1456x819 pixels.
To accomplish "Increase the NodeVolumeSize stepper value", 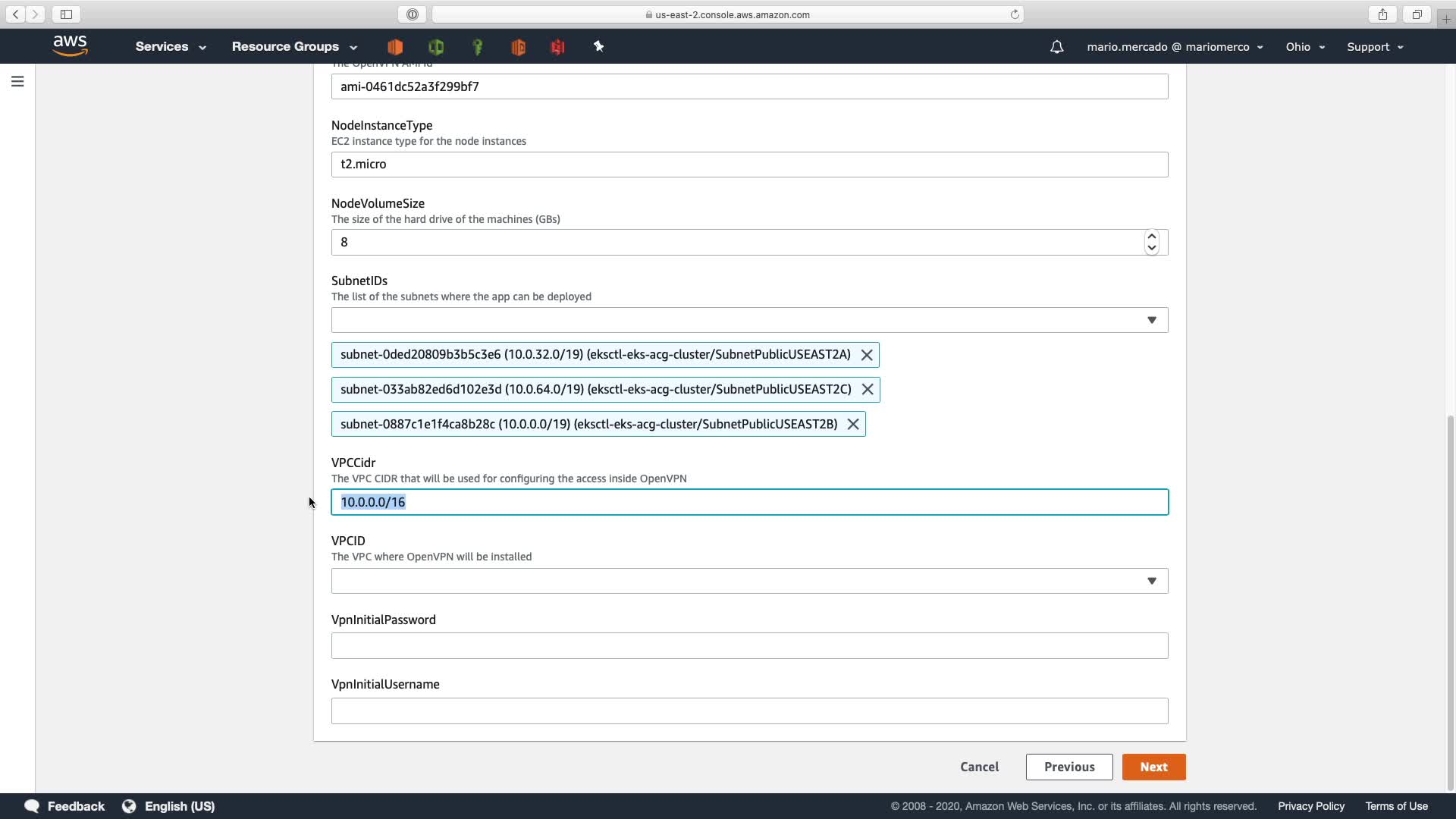I will [1151, 237].
